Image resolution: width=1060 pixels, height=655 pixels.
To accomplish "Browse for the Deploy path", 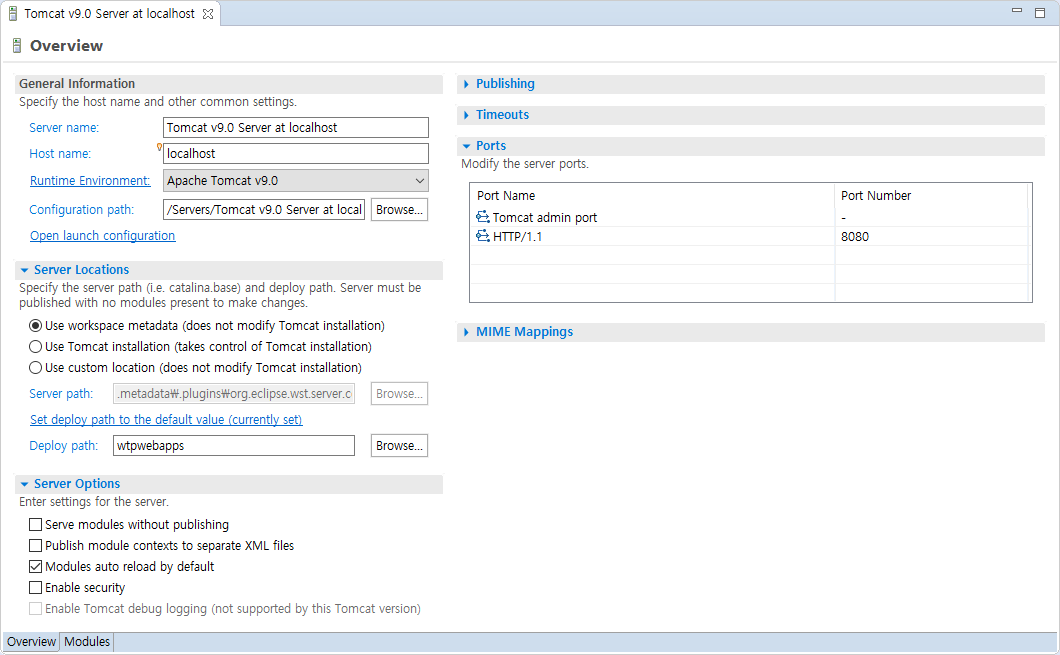I will [x=399, y=445].
